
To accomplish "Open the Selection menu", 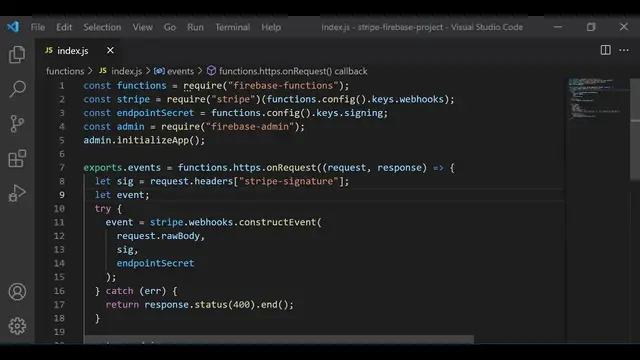I will (102, 27).
